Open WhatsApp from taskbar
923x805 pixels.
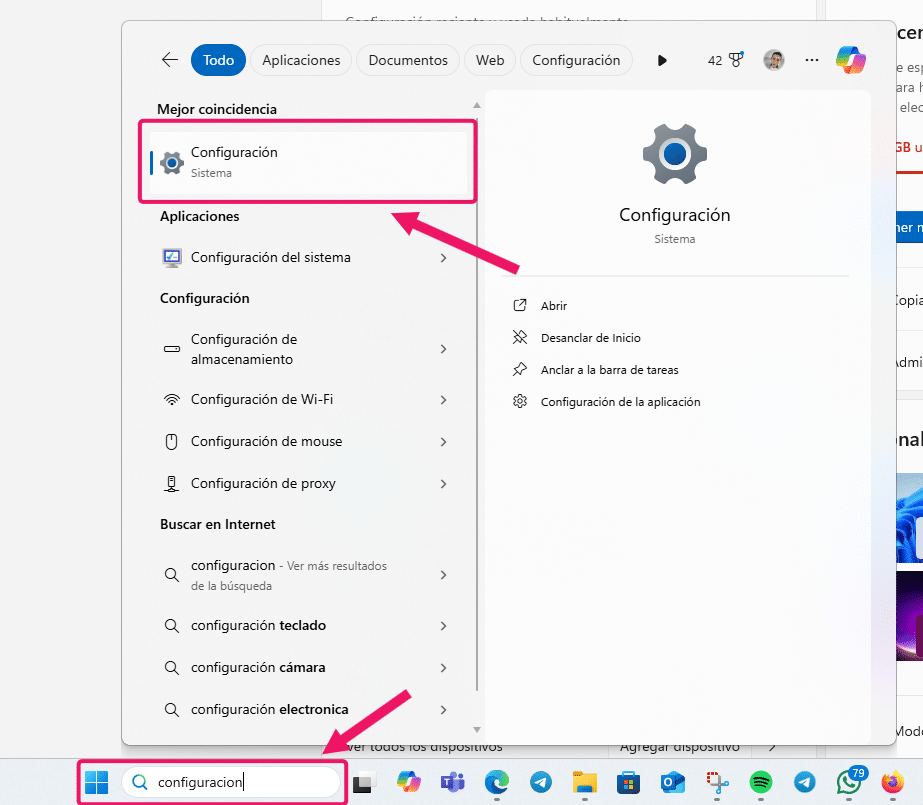click(x=849, y=782)
